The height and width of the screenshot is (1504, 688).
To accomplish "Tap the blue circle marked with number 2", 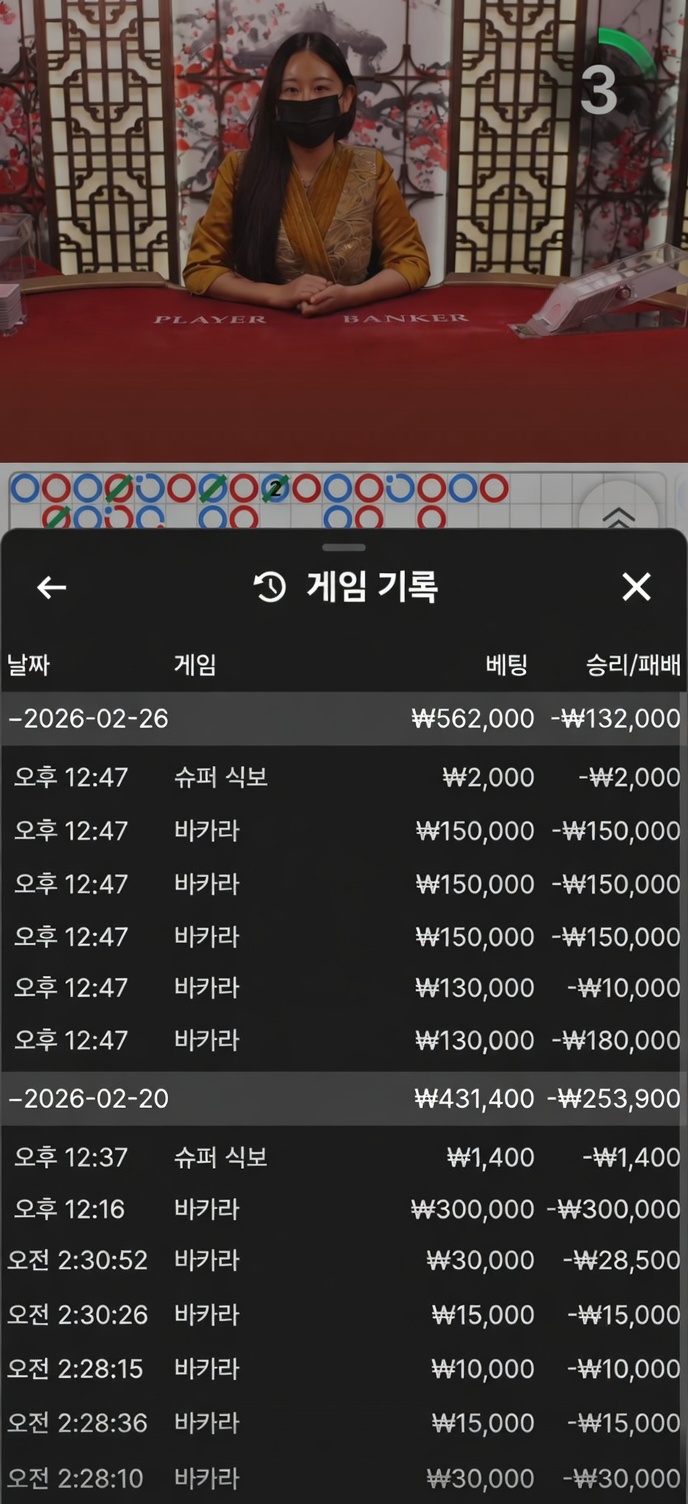I will [275, 488].
